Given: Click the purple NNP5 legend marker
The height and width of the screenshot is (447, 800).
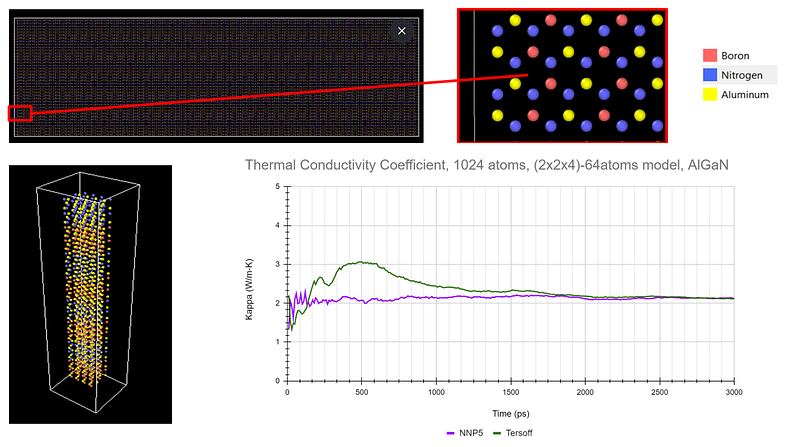Looking at the screenshot, I should [450, 433].
